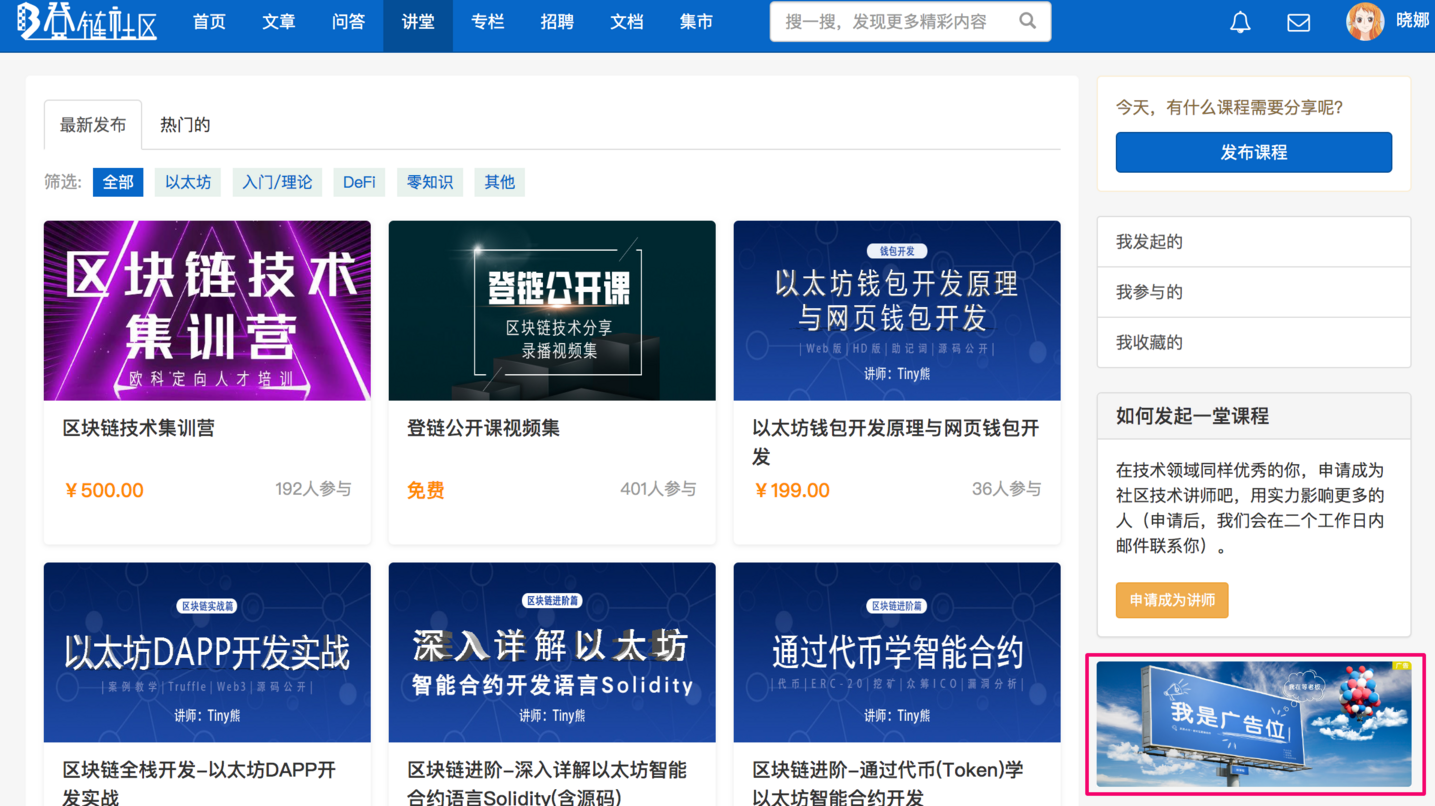Click the title 区块链技术集训营
This screenshot has width=1435, height=806.
pos(139,428)
